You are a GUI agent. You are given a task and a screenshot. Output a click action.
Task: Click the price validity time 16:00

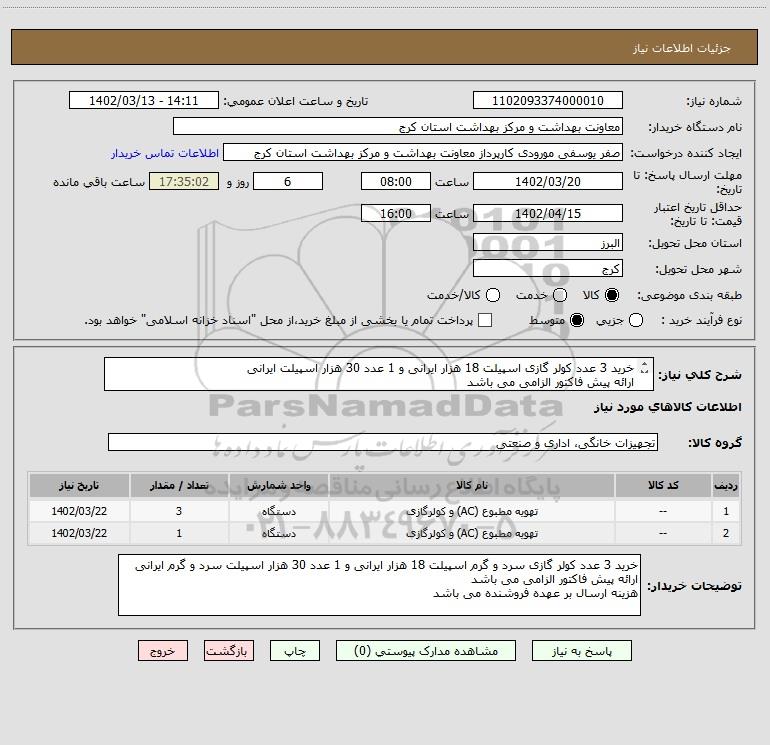(x=396, y=213)
